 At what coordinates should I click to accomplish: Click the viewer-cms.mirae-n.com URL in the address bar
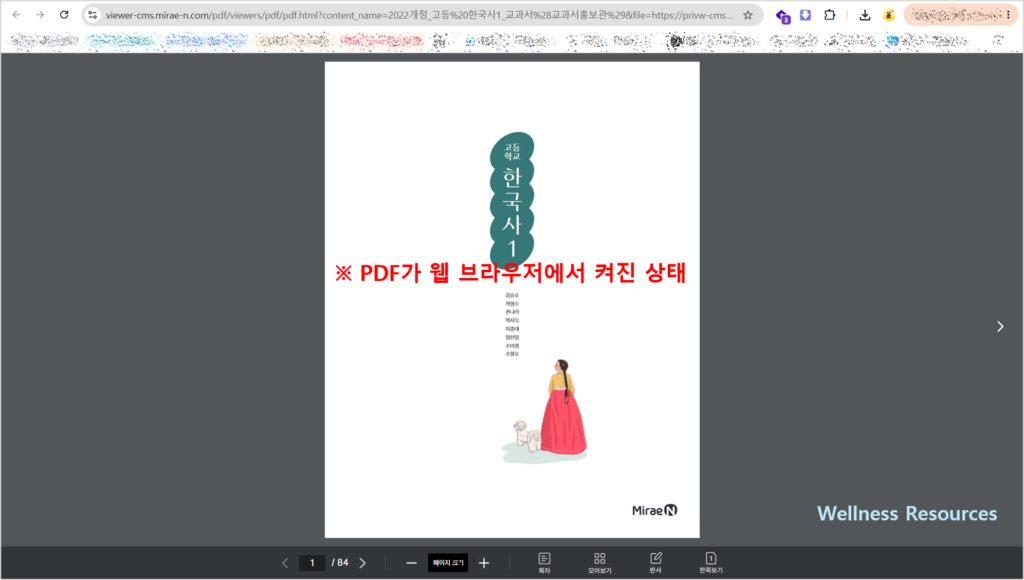point(419,15)
